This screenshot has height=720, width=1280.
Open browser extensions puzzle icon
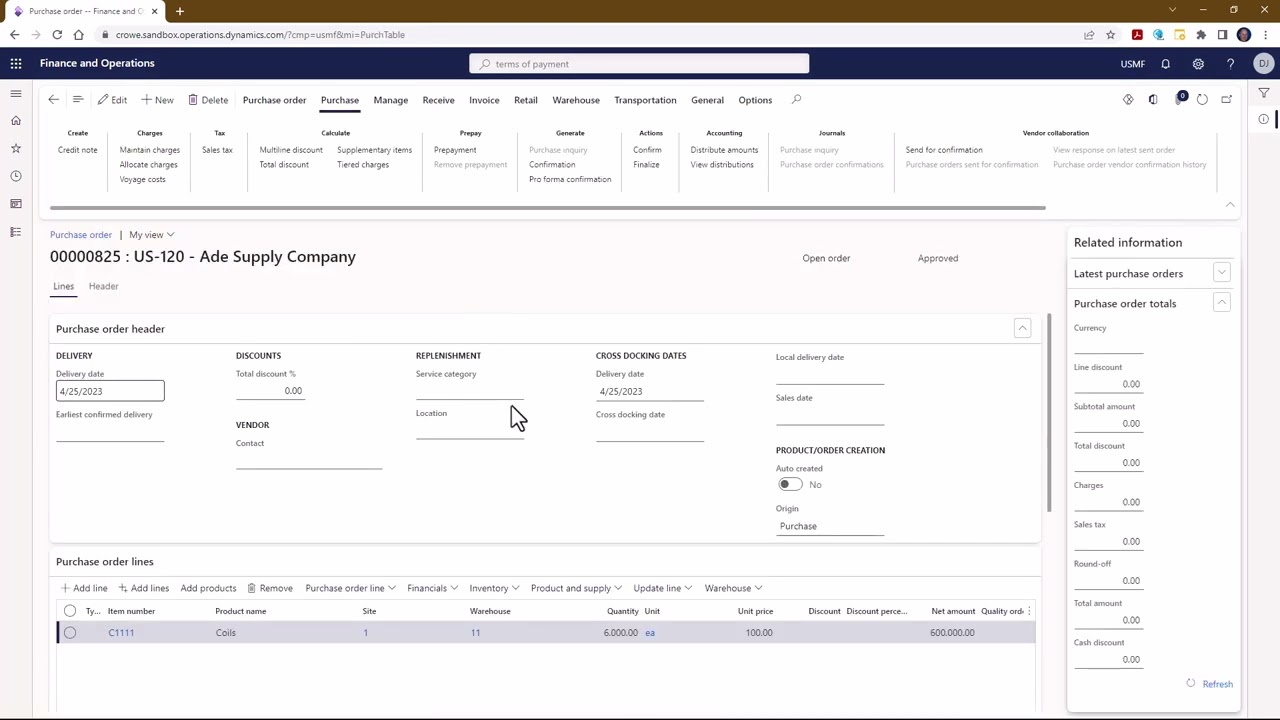pyautogui.click(x=1201, y=35)
